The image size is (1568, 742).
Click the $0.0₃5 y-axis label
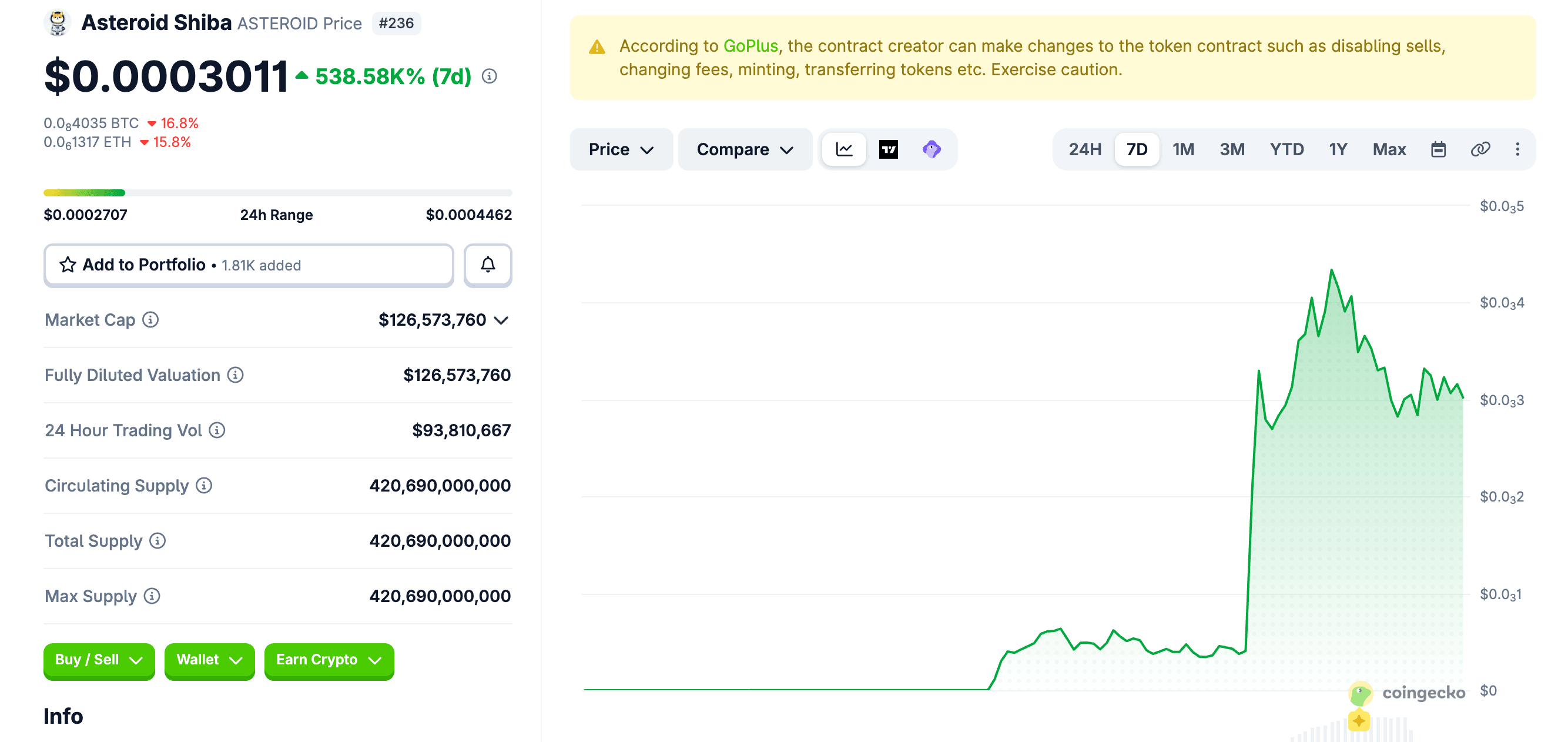pos(1502,206)
